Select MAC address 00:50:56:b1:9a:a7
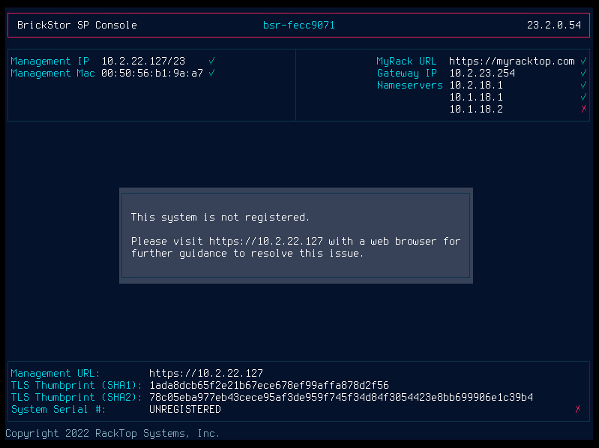The width and height of the screenshot is (599, 448). (x=152, y=73)
